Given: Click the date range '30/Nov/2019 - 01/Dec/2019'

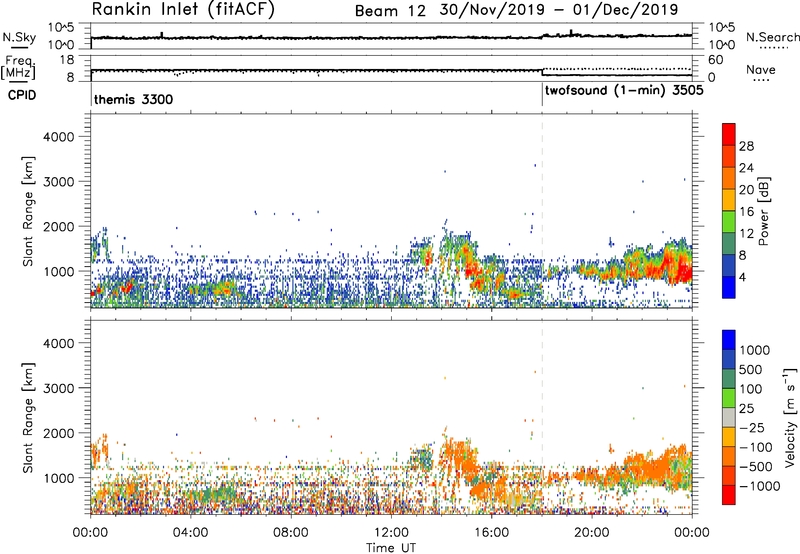Looking at the screenshot, I should coord(559,10).
